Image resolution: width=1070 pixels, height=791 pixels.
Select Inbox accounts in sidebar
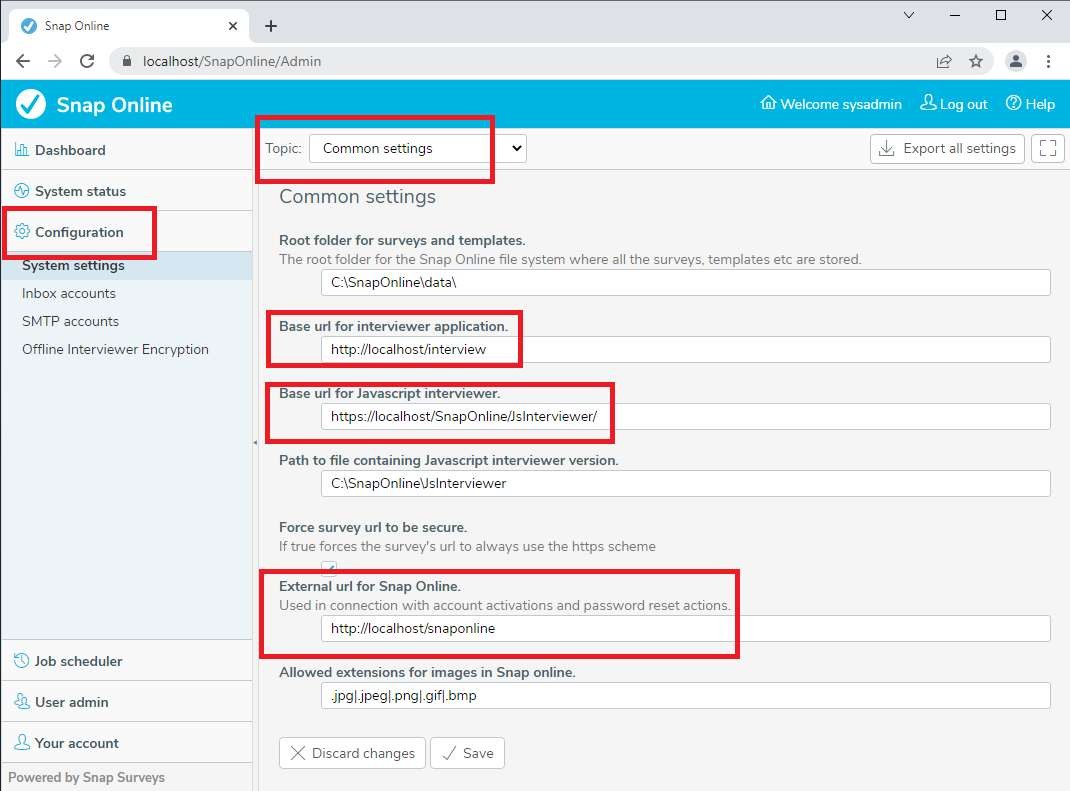tap(69, 293)
